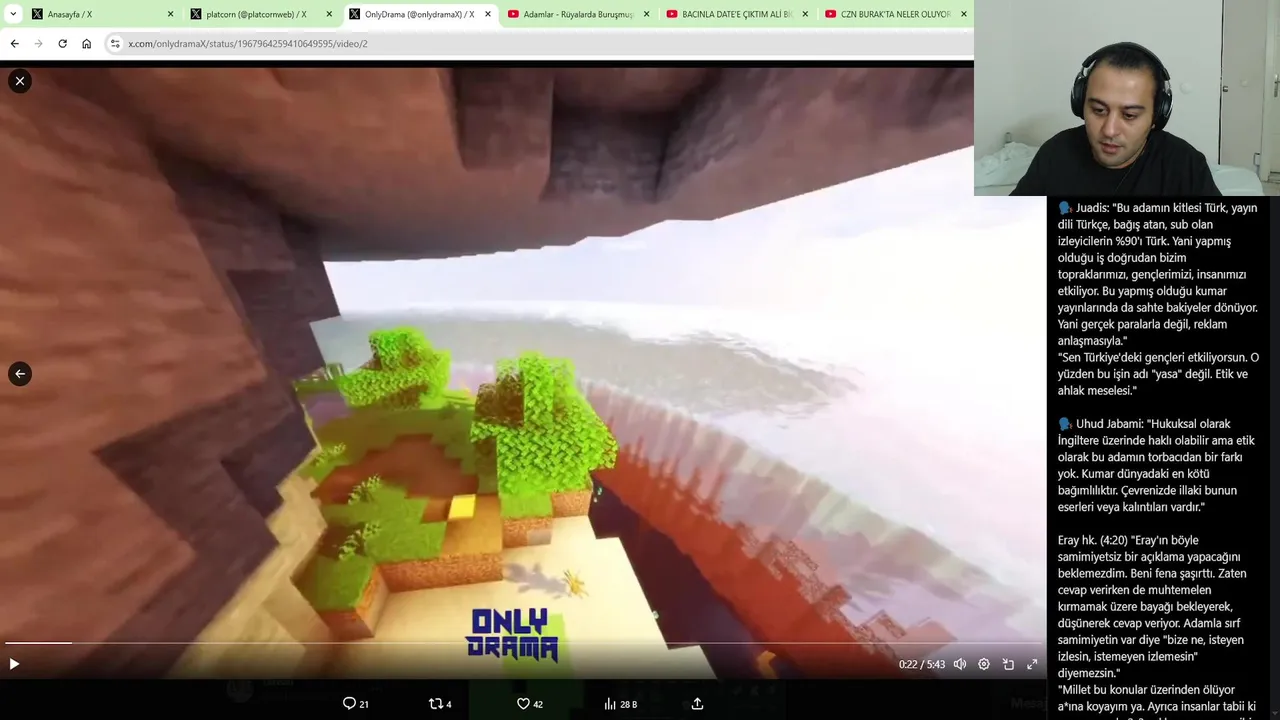Click the 0:22 / 5:43 time display

coord(921,664)
